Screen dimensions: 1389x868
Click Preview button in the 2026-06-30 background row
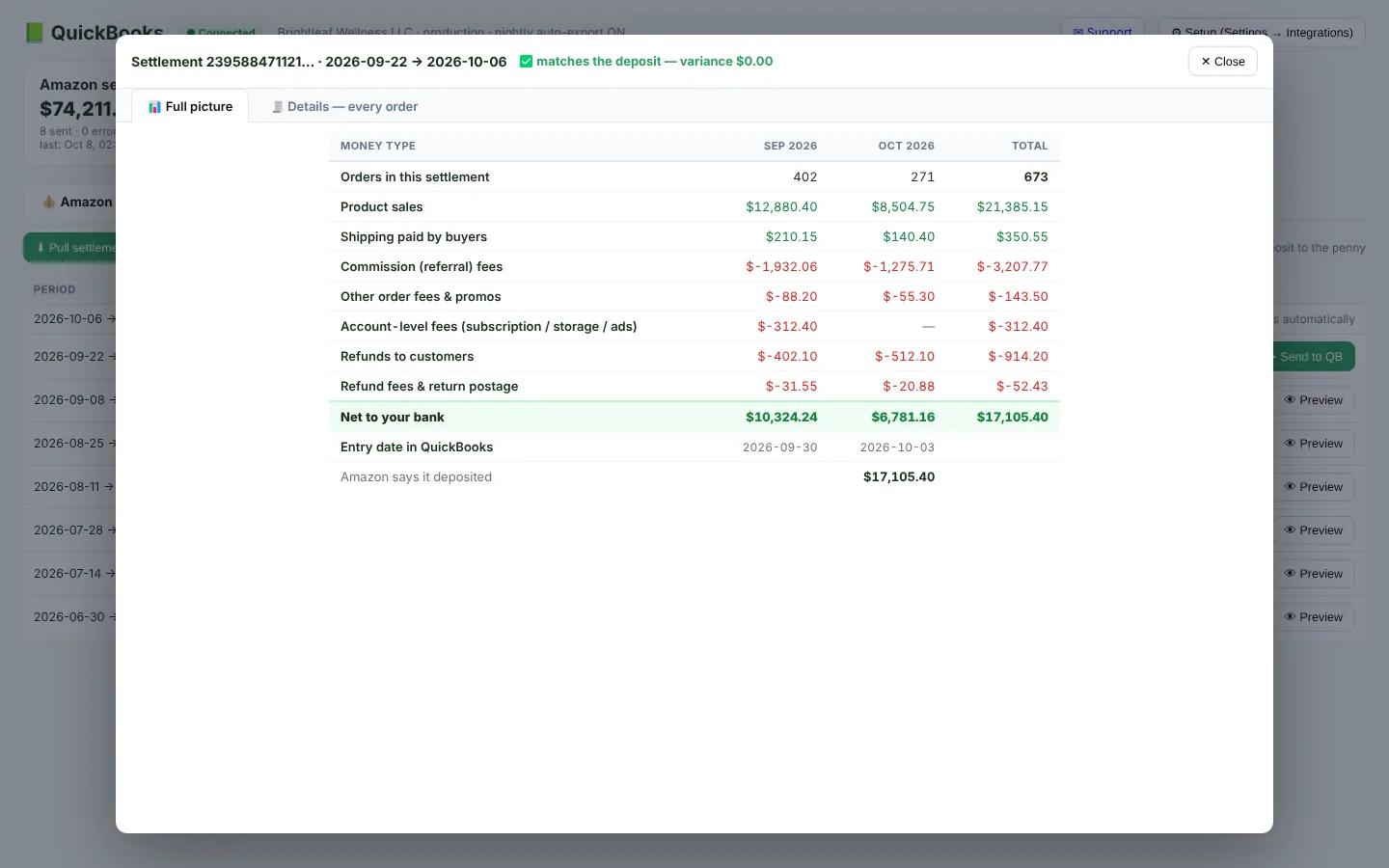pos(1313,617)
